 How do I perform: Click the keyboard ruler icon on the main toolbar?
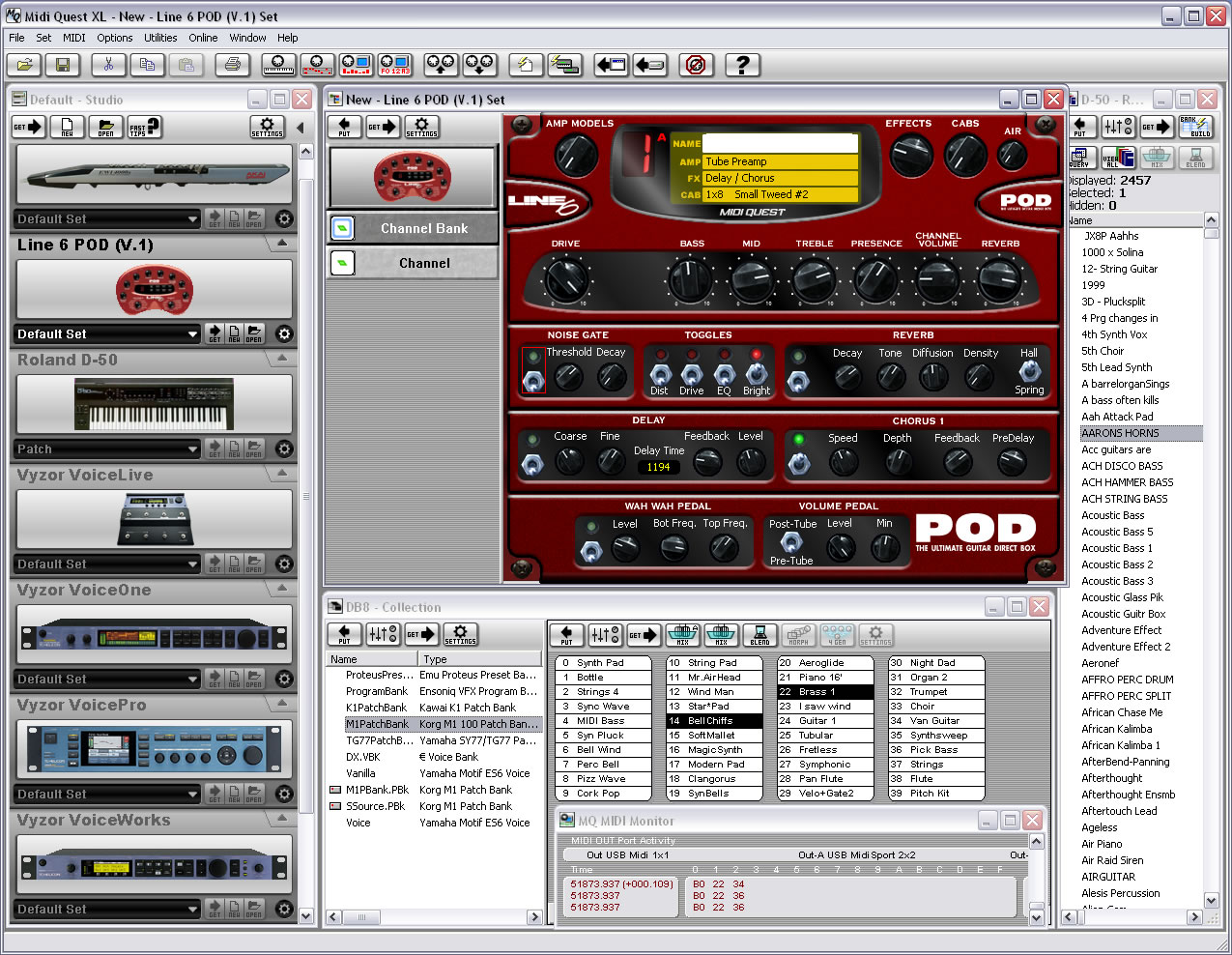point(278,65)
